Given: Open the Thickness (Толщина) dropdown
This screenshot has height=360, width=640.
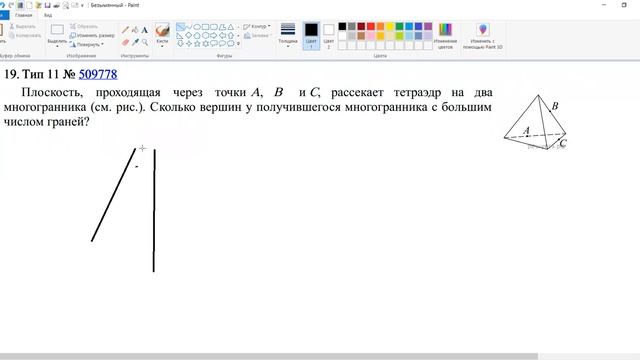Looking at the screenshot, I should click(x=288, y=36).
